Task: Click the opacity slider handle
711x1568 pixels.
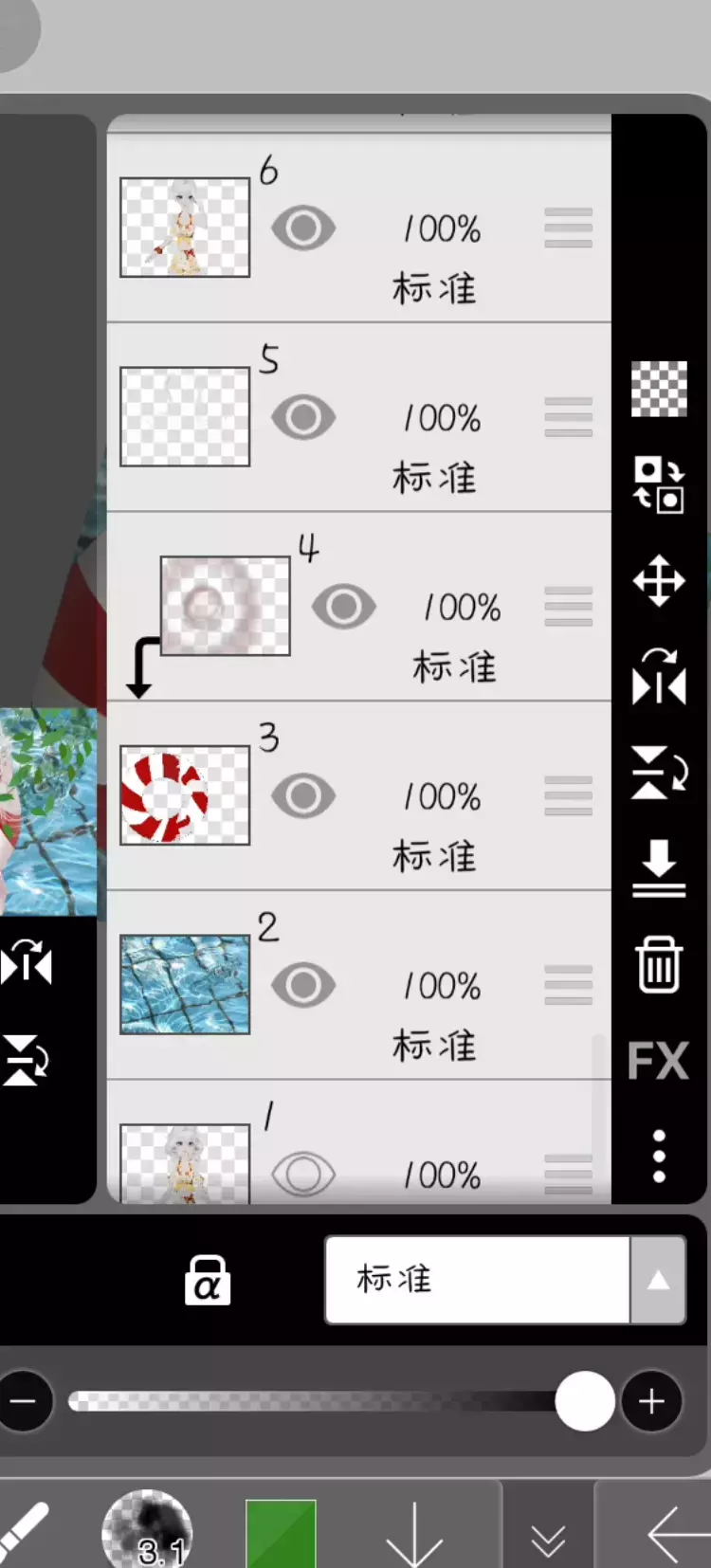Action: 585,1401
